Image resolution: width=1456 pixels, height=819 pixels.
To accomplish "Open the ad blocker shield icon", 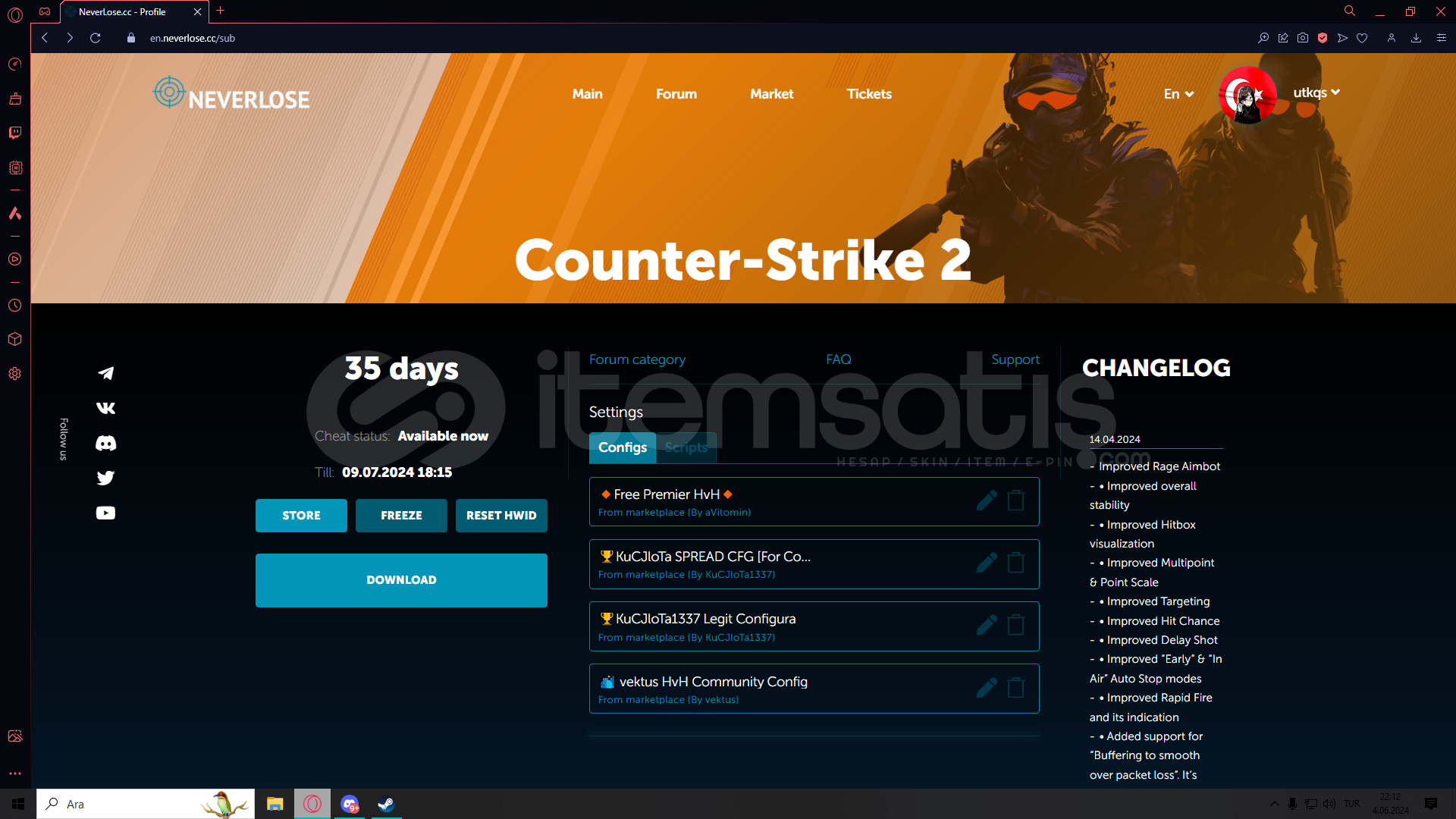I will tap(1323, 38).
